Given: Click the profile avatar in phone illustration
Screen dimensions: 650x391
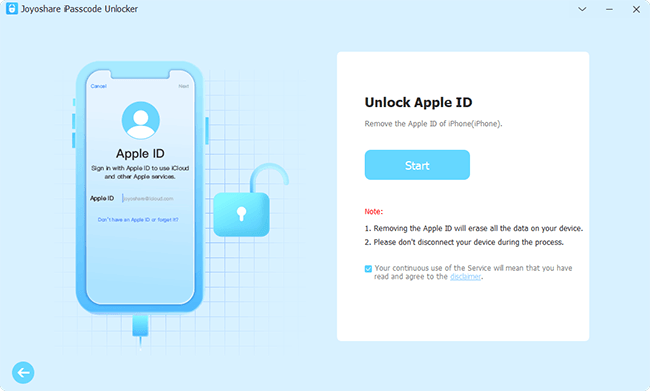Looking at the screenshot, I should 141,120.
